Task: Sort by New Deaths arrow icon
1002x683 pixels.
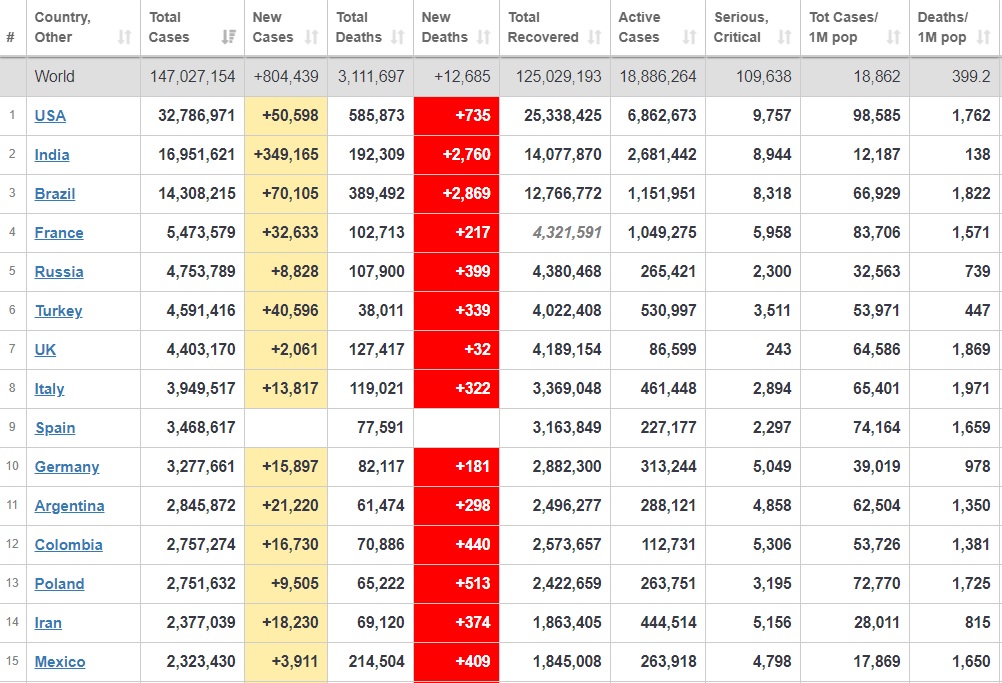Action: pyautogui.click(x=483, y=37)
